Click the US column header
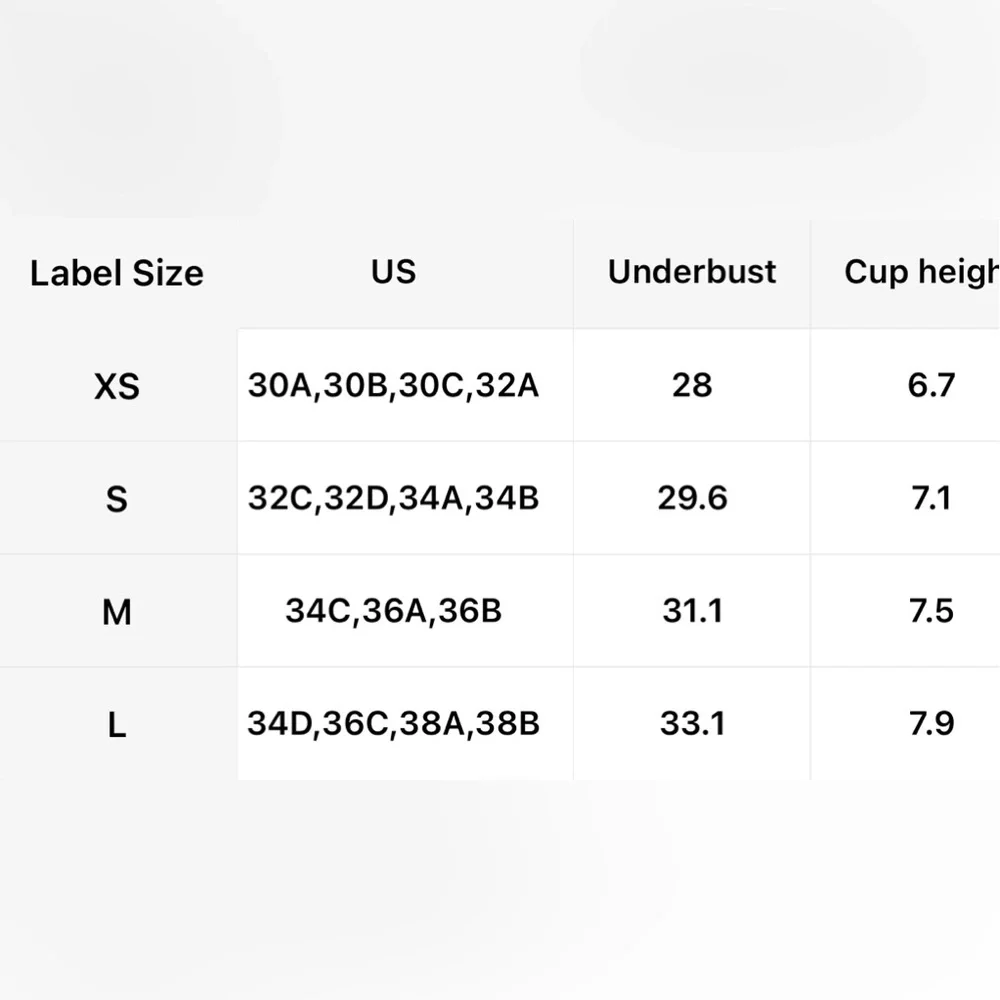The height and width of the screenshot is (1000, 1000). point(393,271)
